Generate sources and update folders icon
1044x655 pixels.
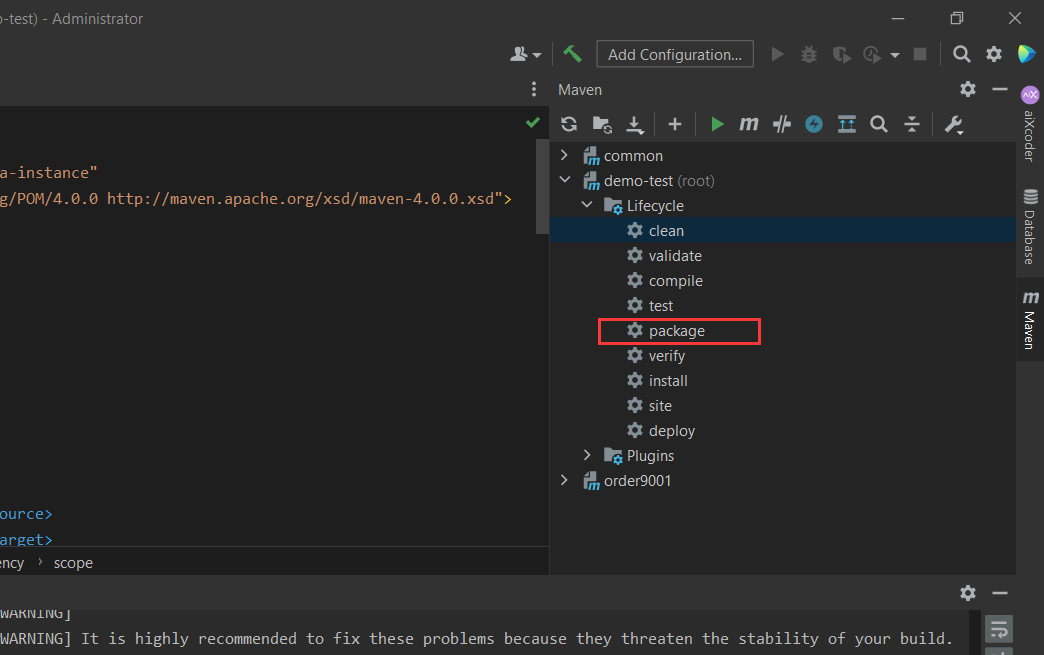pyautogui.click(x=602, y=124)
